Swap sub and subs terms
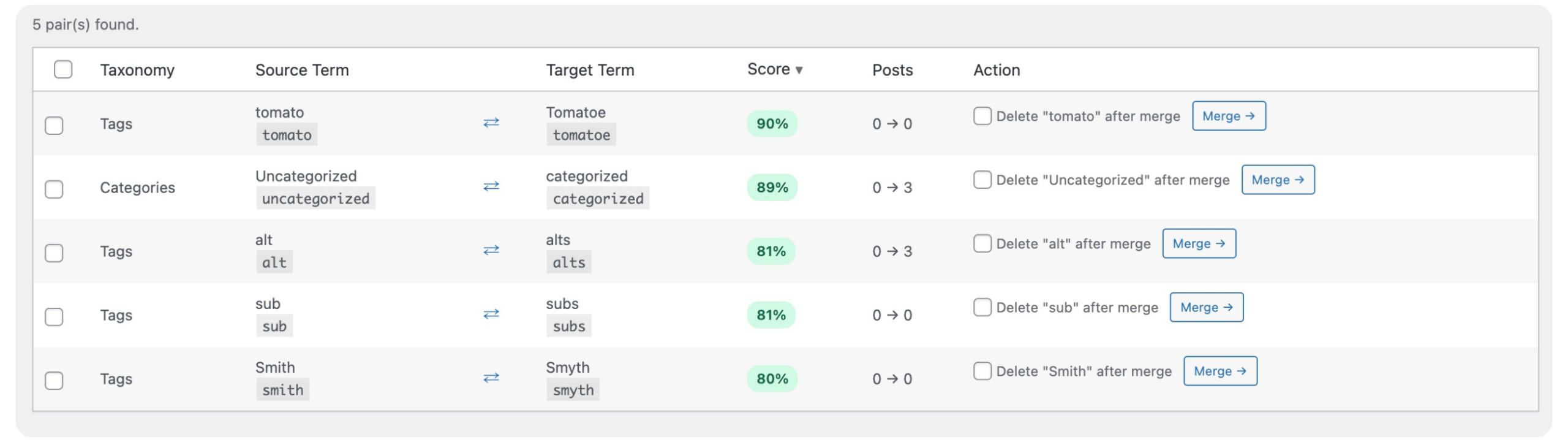Image resolution: width=1568 pixels, height=442 pixels. 491,314
